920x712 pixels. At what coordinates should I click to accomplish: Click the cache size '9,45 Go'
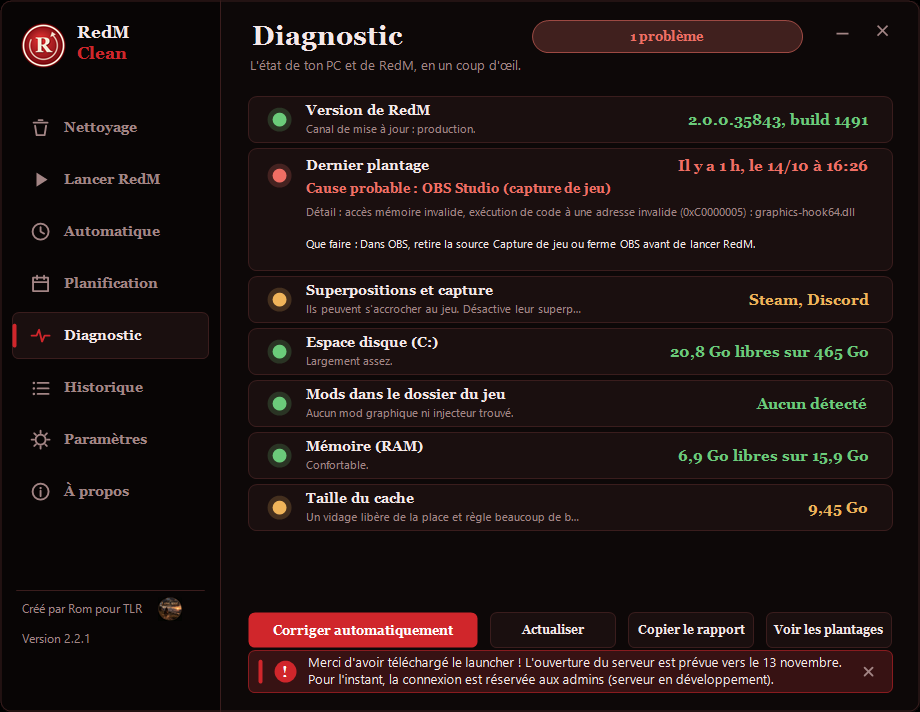coord(838,508)
